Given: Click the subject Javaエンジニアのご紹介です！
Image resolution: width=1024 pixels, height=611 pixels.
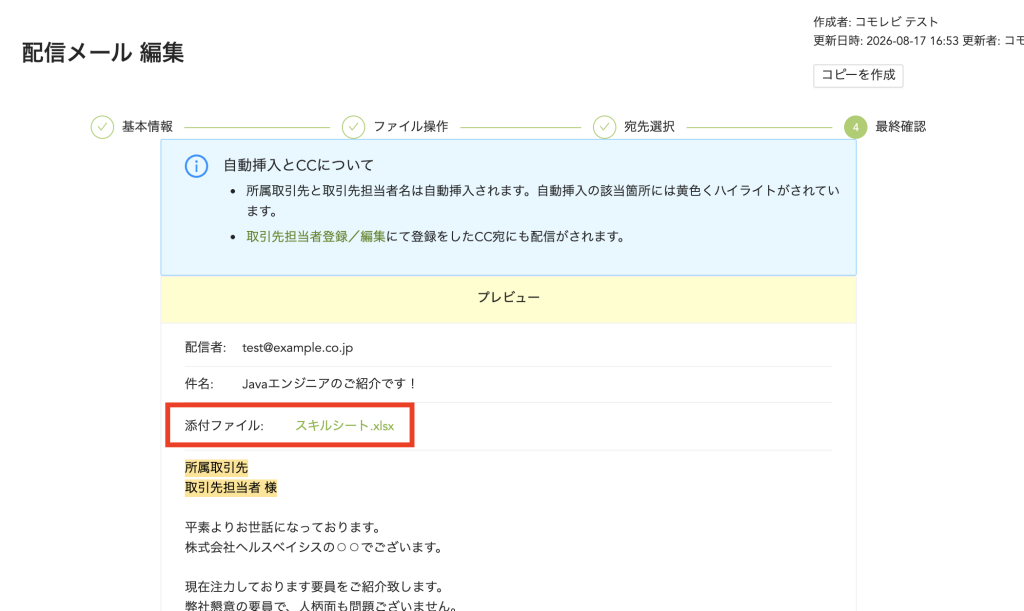Looking at the screenshot, I should pos(330,384).
